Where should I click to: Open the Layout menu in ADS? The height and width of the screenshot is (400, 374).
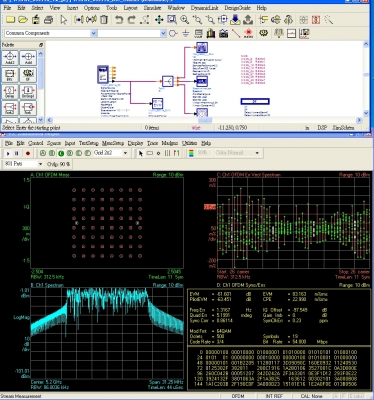(x=130, y=8)
